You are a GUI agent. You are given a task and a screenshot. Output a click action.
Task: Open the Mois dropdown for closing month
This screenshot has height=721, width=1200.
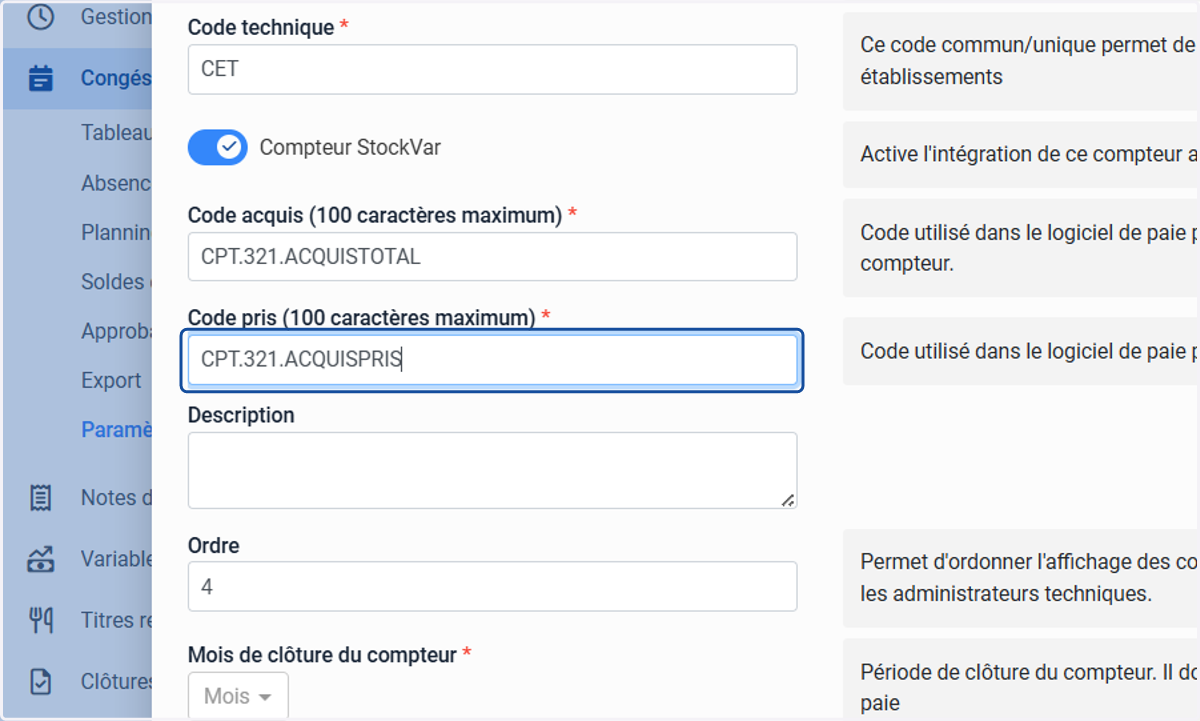point(238,696)
